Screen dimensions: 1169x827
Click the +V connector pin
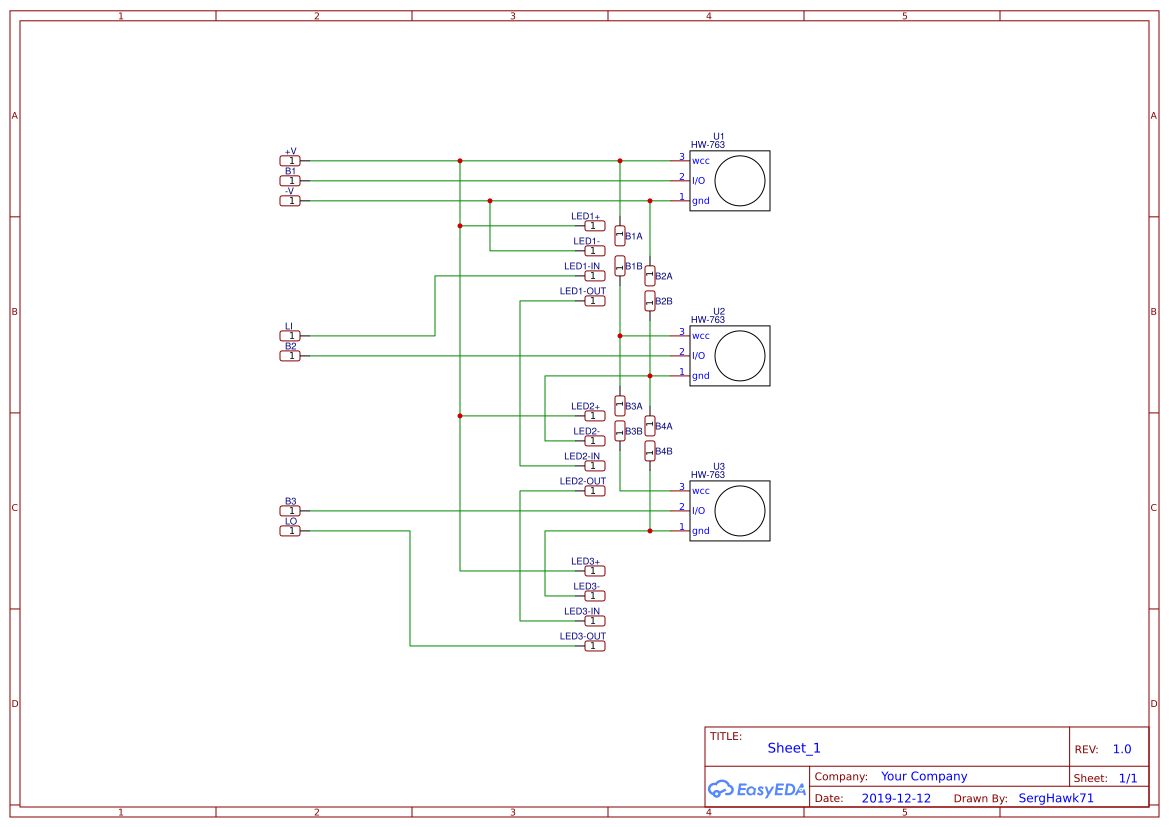(290, 161)
